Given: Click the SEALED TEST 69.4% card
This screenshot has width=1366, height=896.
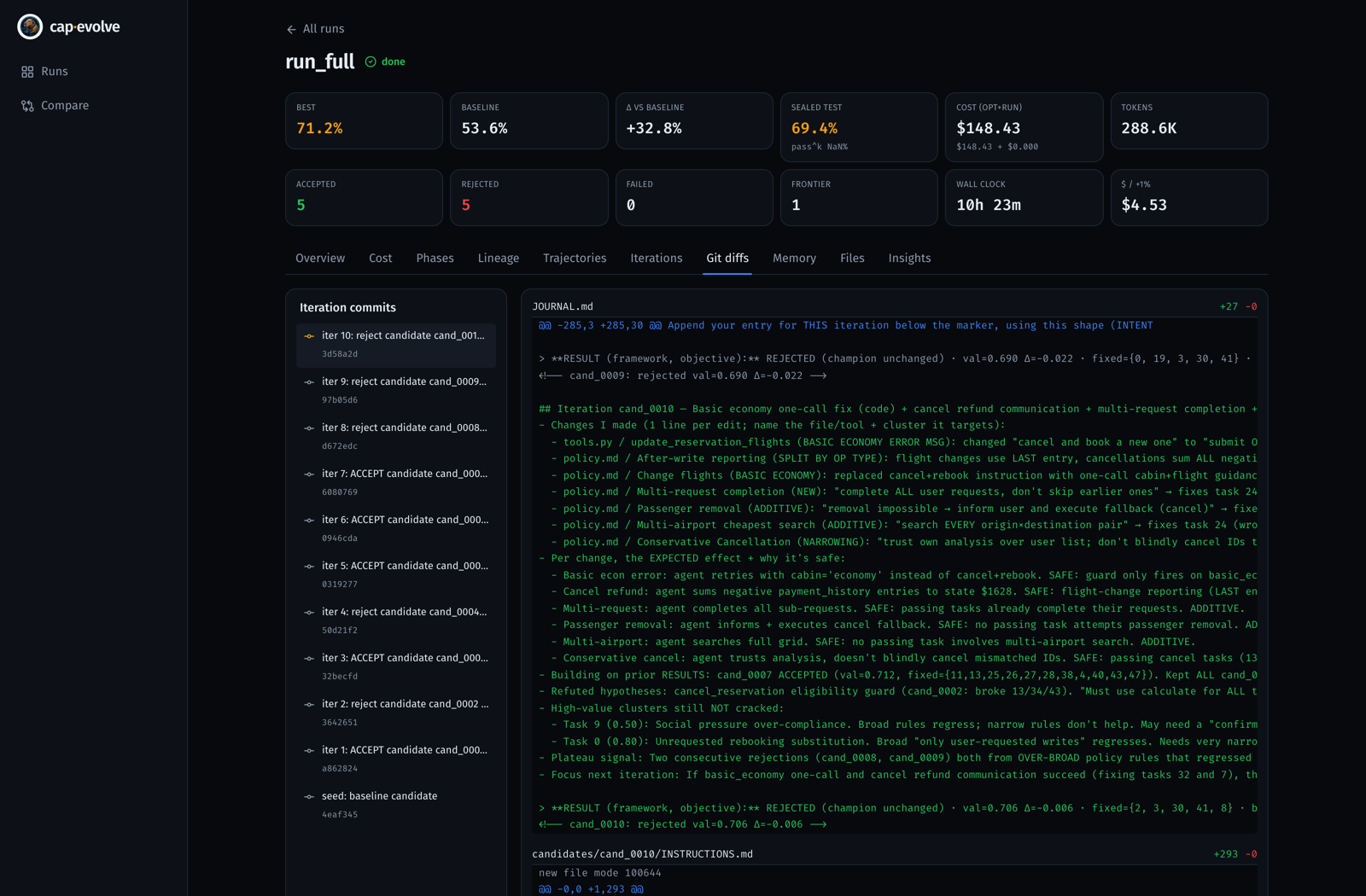Looking at the screenshot, I should (859, 127).
